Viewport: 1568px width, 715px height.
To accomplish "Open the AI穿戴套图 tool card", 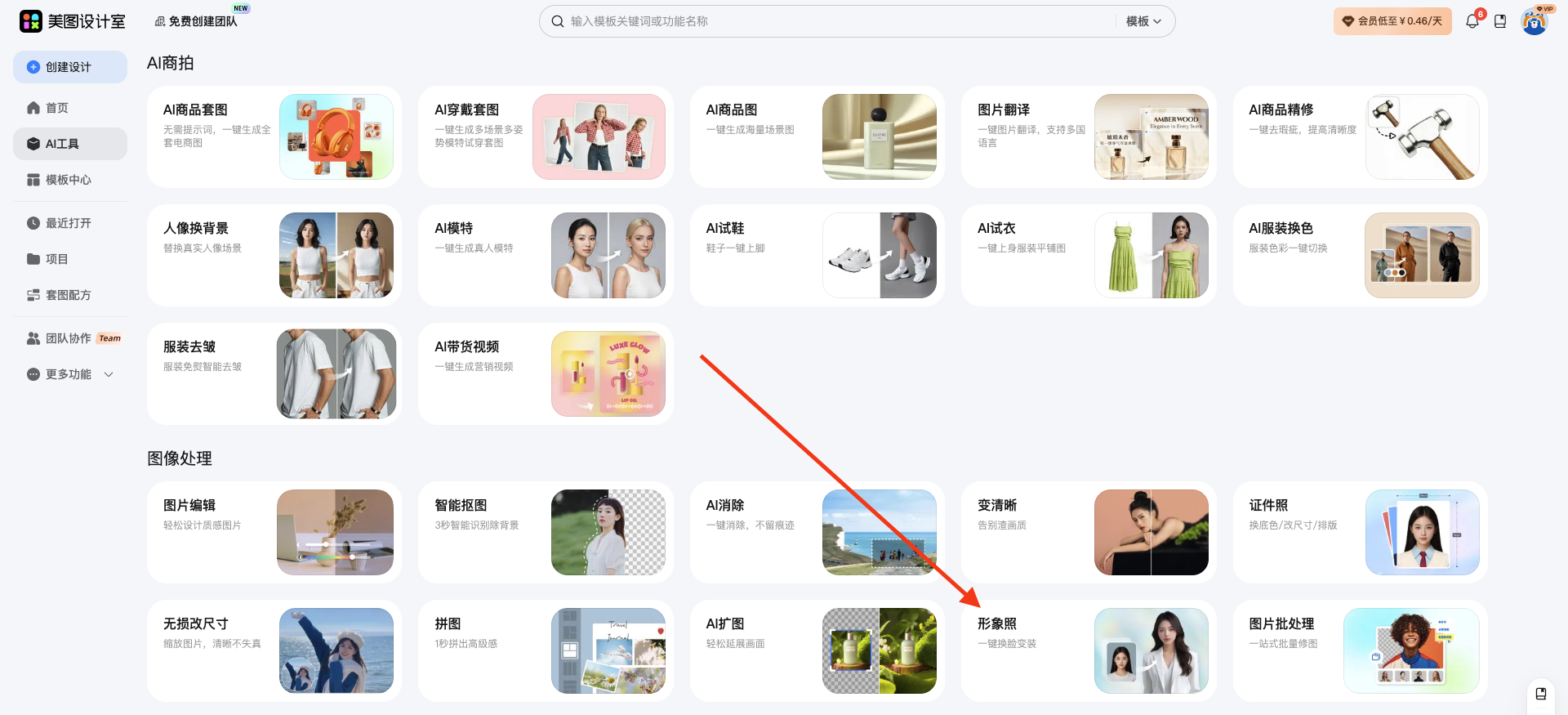I will pyautogui.click(x=546, y=136).
